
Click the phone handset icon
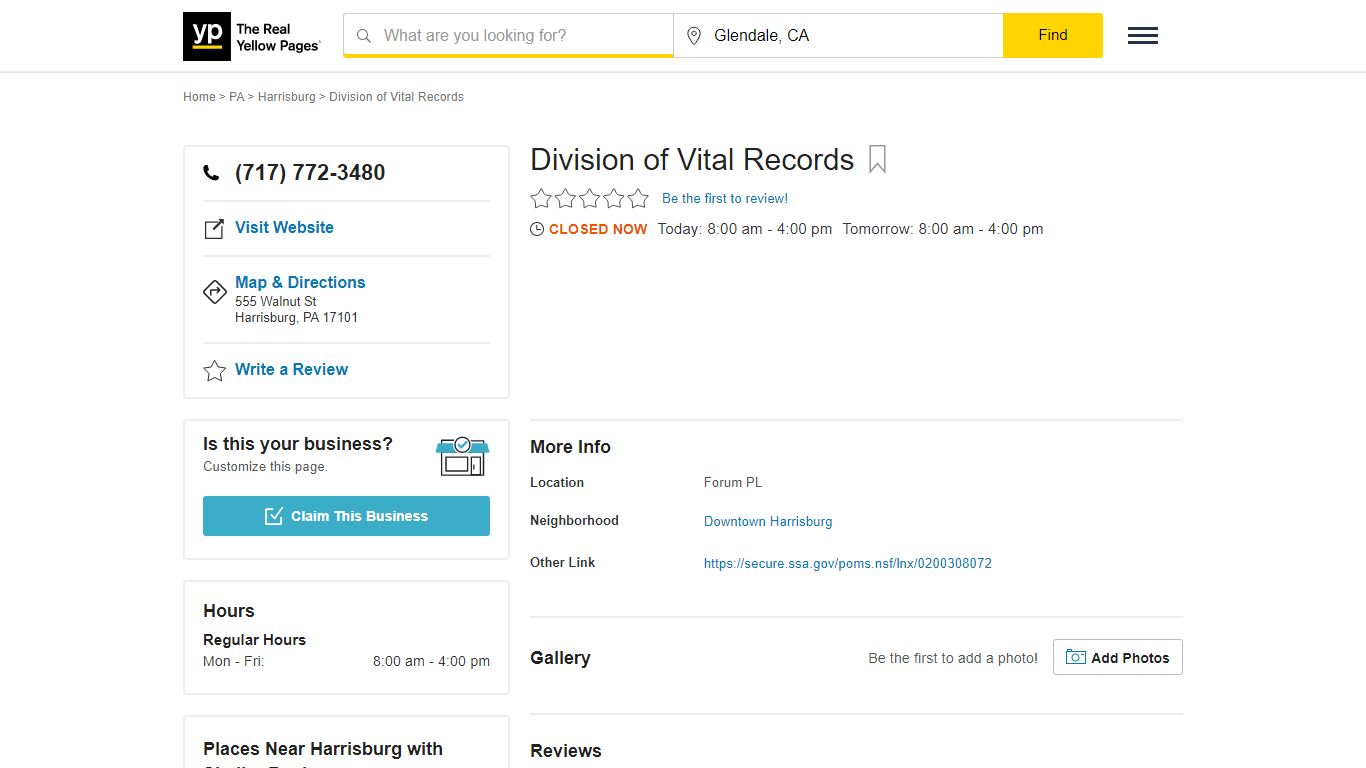pos(211,173)
